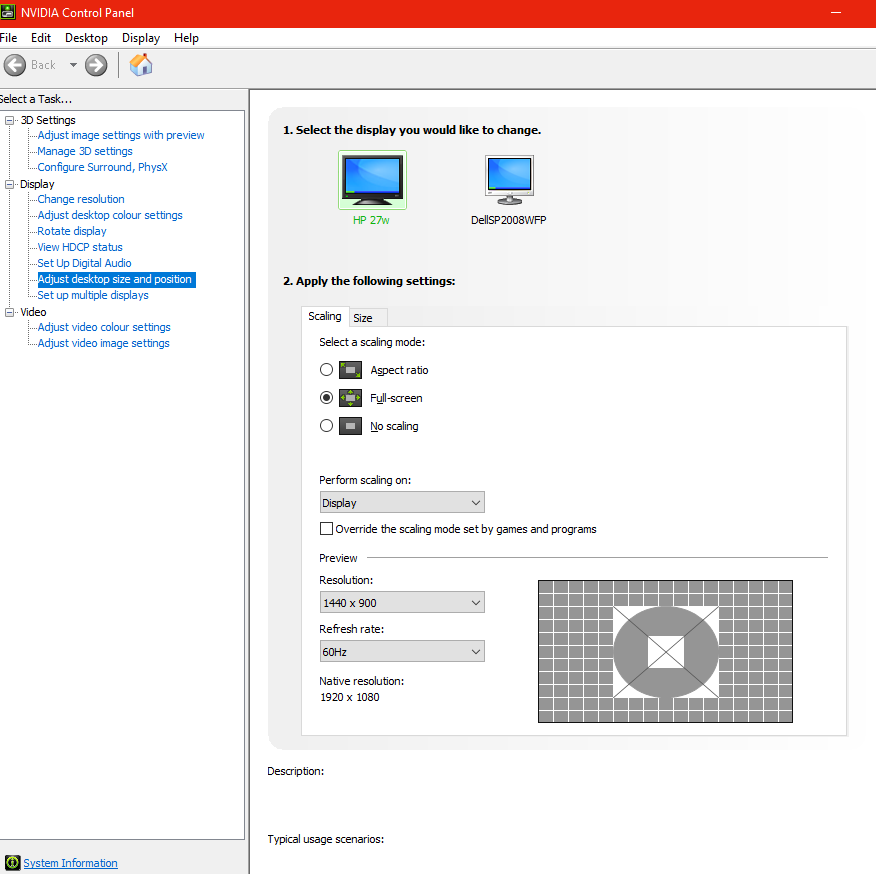Open Adjust video colour settings
Image resolution: width=876 pixels, height=874 pixels.
coord(104,327)
